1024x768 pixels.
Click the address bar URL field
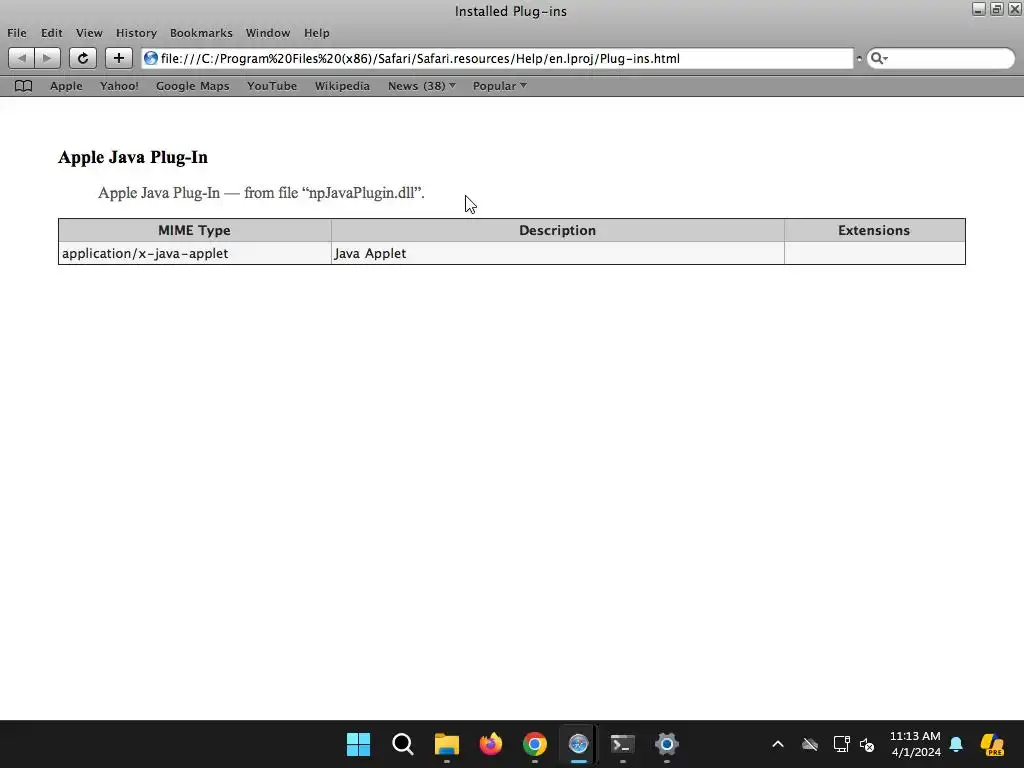coord(497,59)
